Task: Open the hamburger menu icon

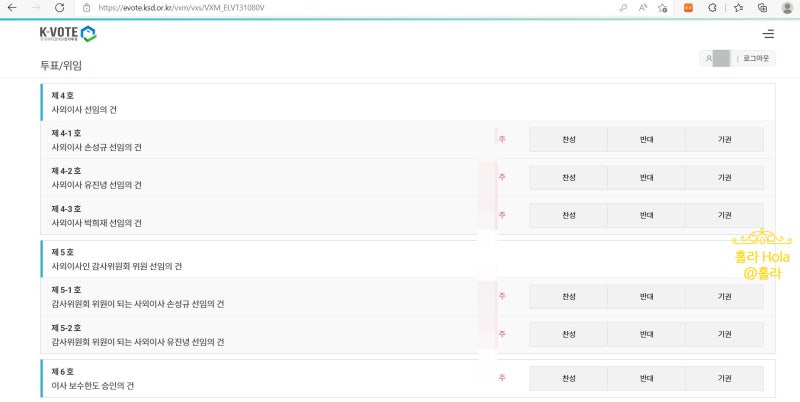Action: 768,34
